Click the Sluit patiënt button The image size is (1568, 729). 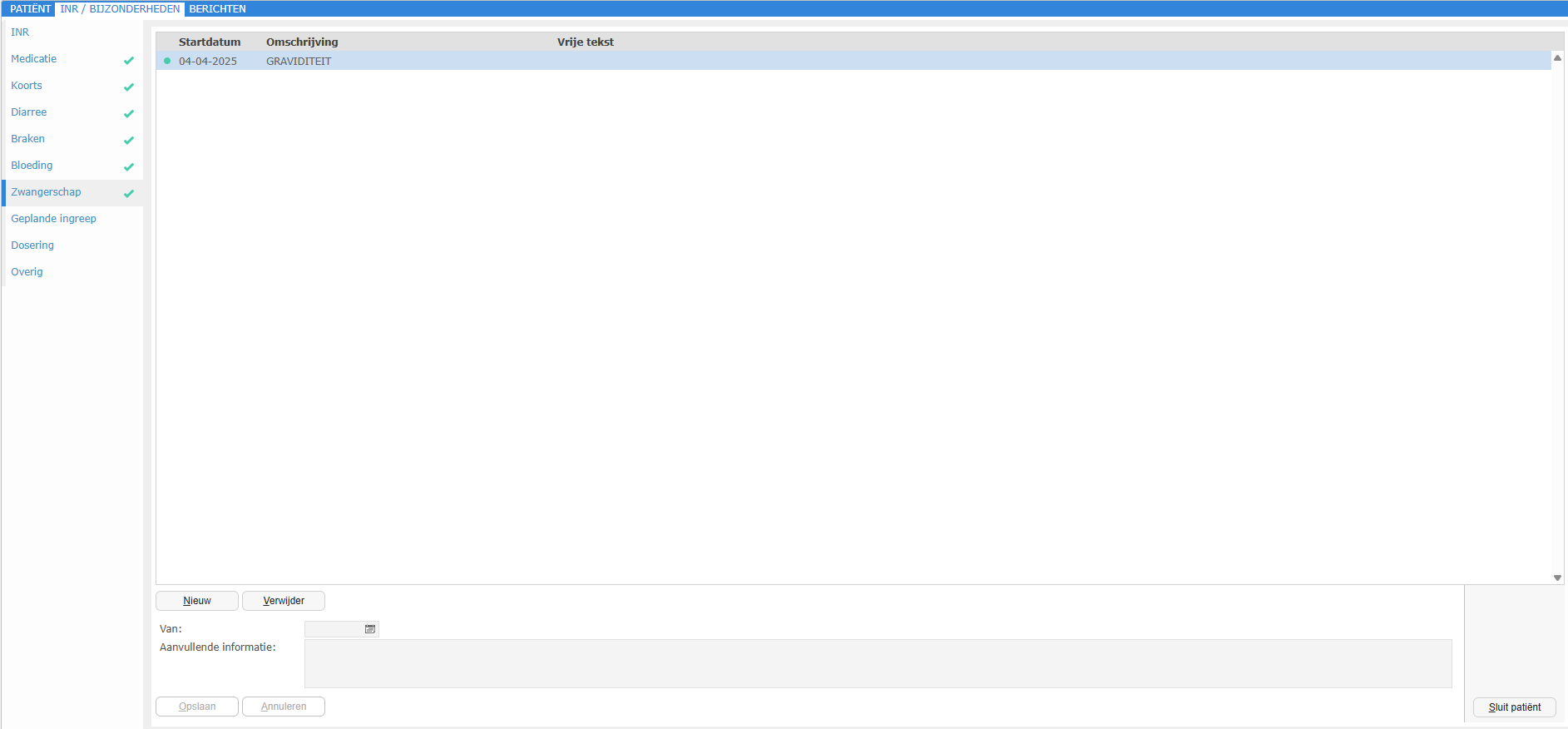[1515, 707]
